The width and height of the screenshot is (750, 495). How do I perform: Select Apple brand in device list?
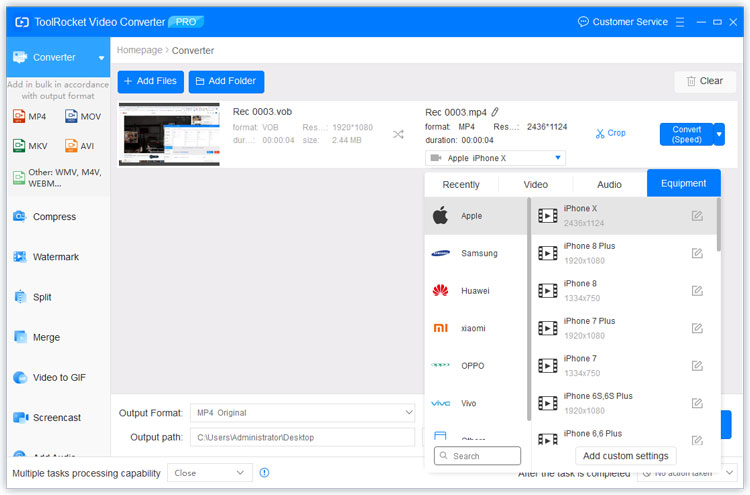pyautogui.click(x=475, y=216)
